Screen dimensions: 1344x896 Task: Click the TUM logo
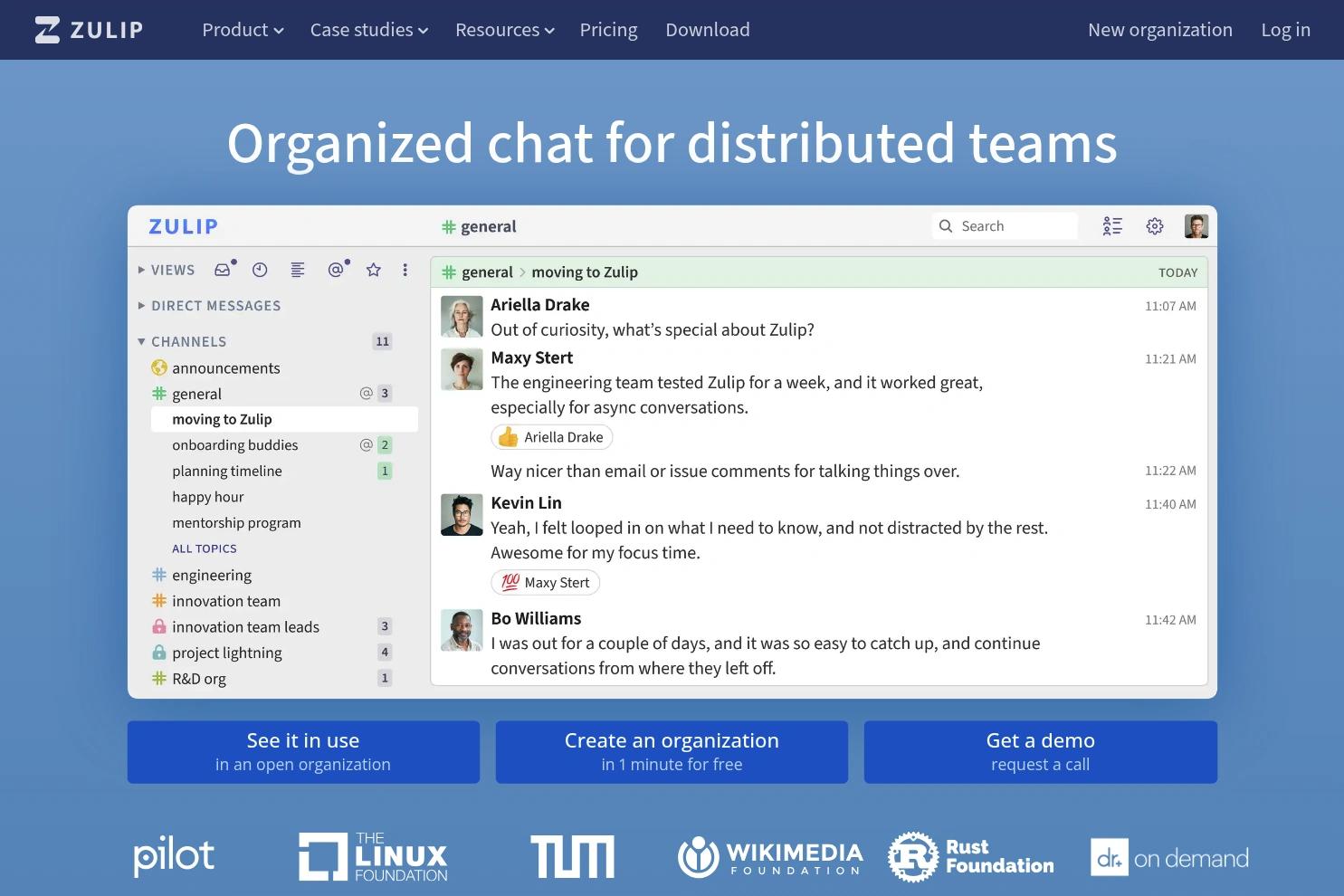tap(572, 856)
